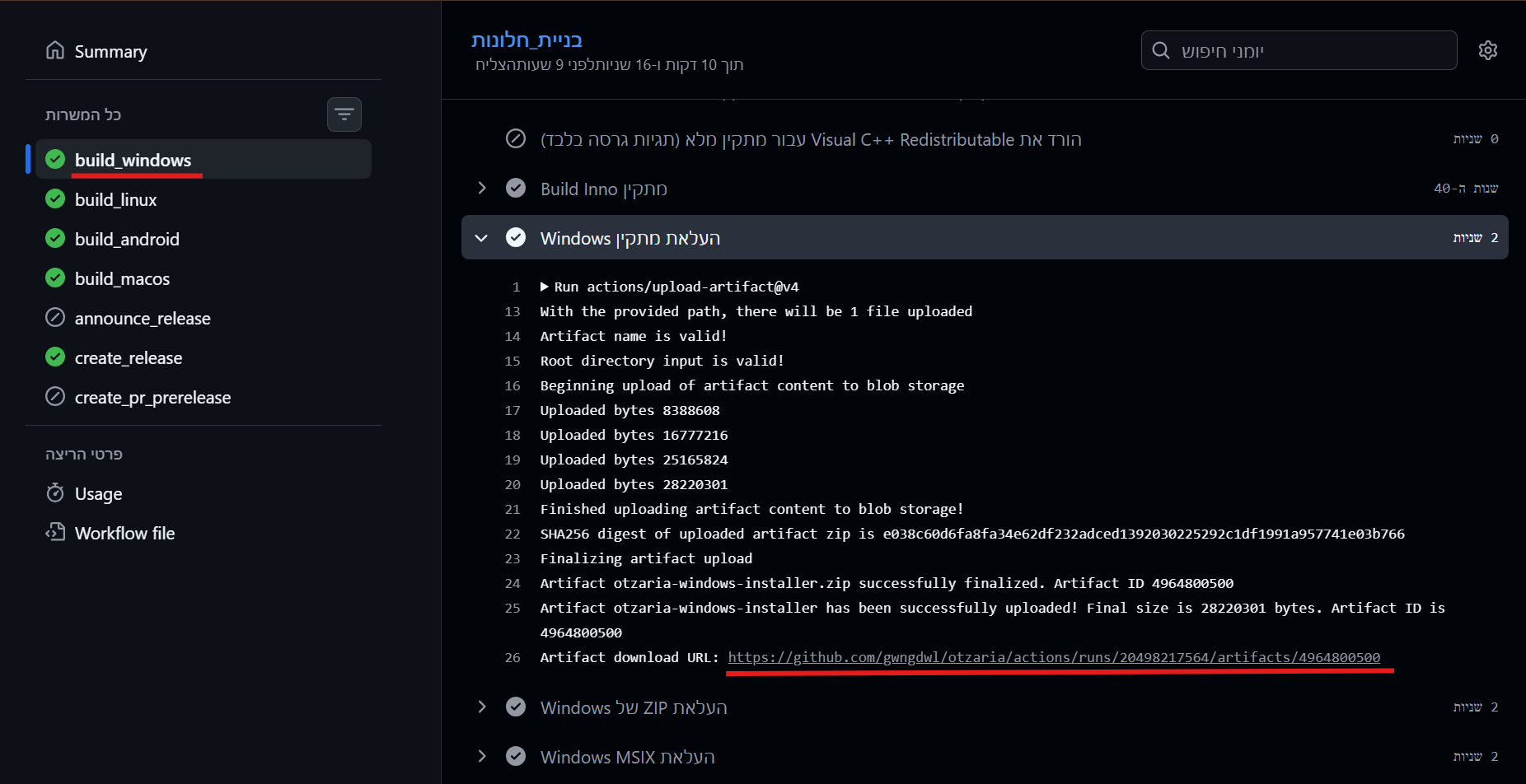Focus the log search input field
Screen dimensions: 1526x784
tap(1310, 50)
